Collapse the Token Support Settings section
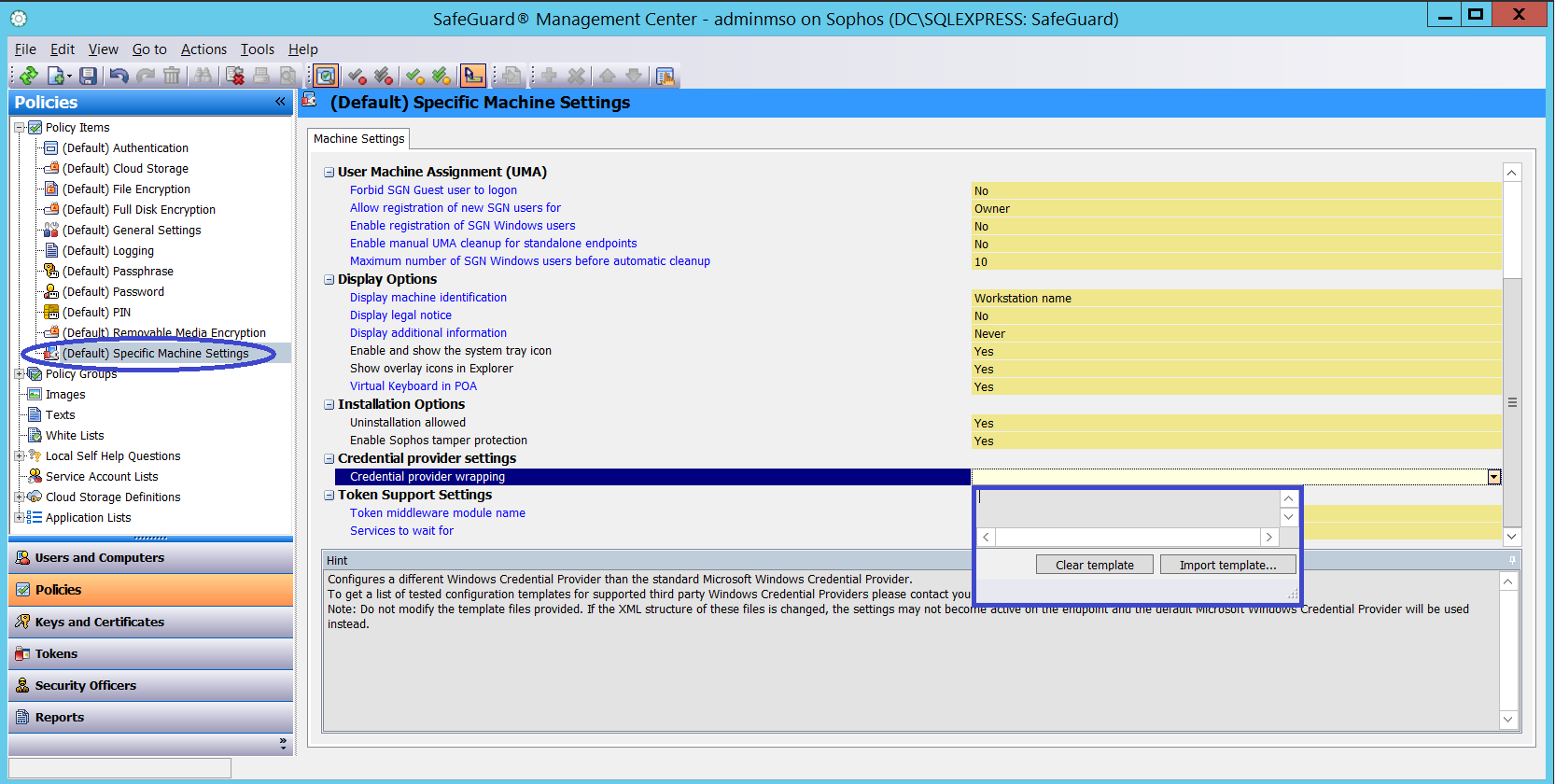This screenshot has width=1555, height=784. tap(329, 496)
